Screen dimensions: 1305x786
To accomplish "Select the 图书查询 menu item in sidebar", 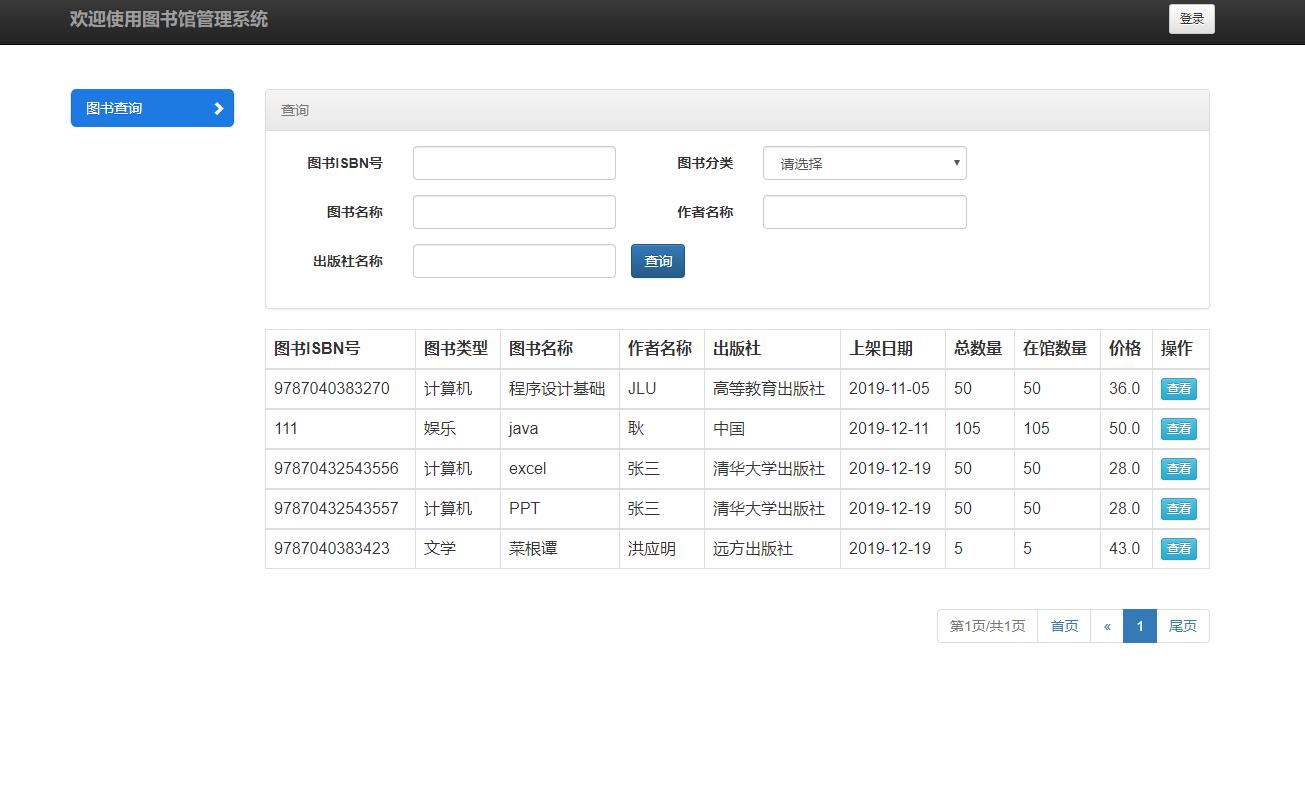I will point(140,108).
